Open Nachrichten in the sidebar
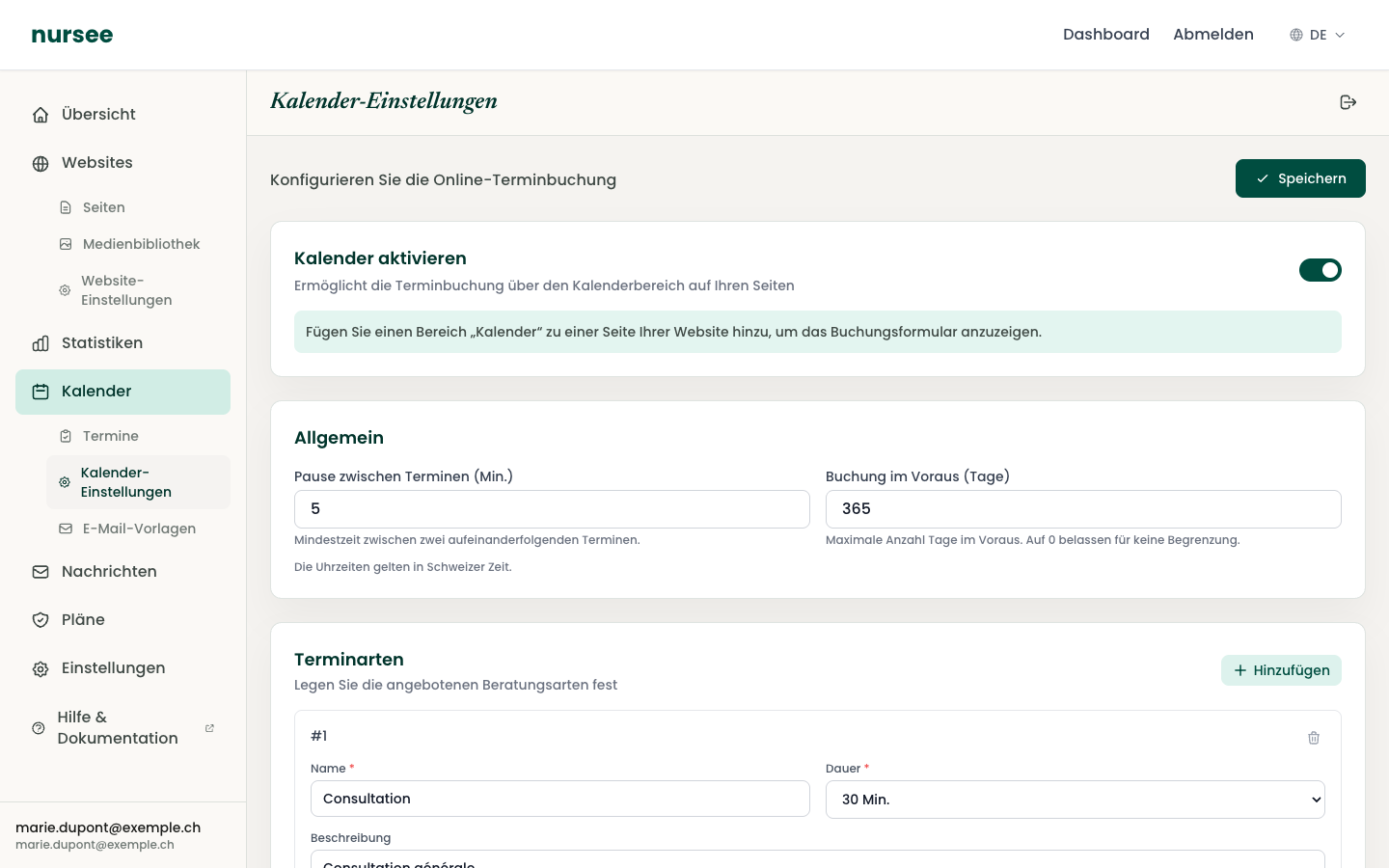The image size is (1389, 868). pos(123,572)
